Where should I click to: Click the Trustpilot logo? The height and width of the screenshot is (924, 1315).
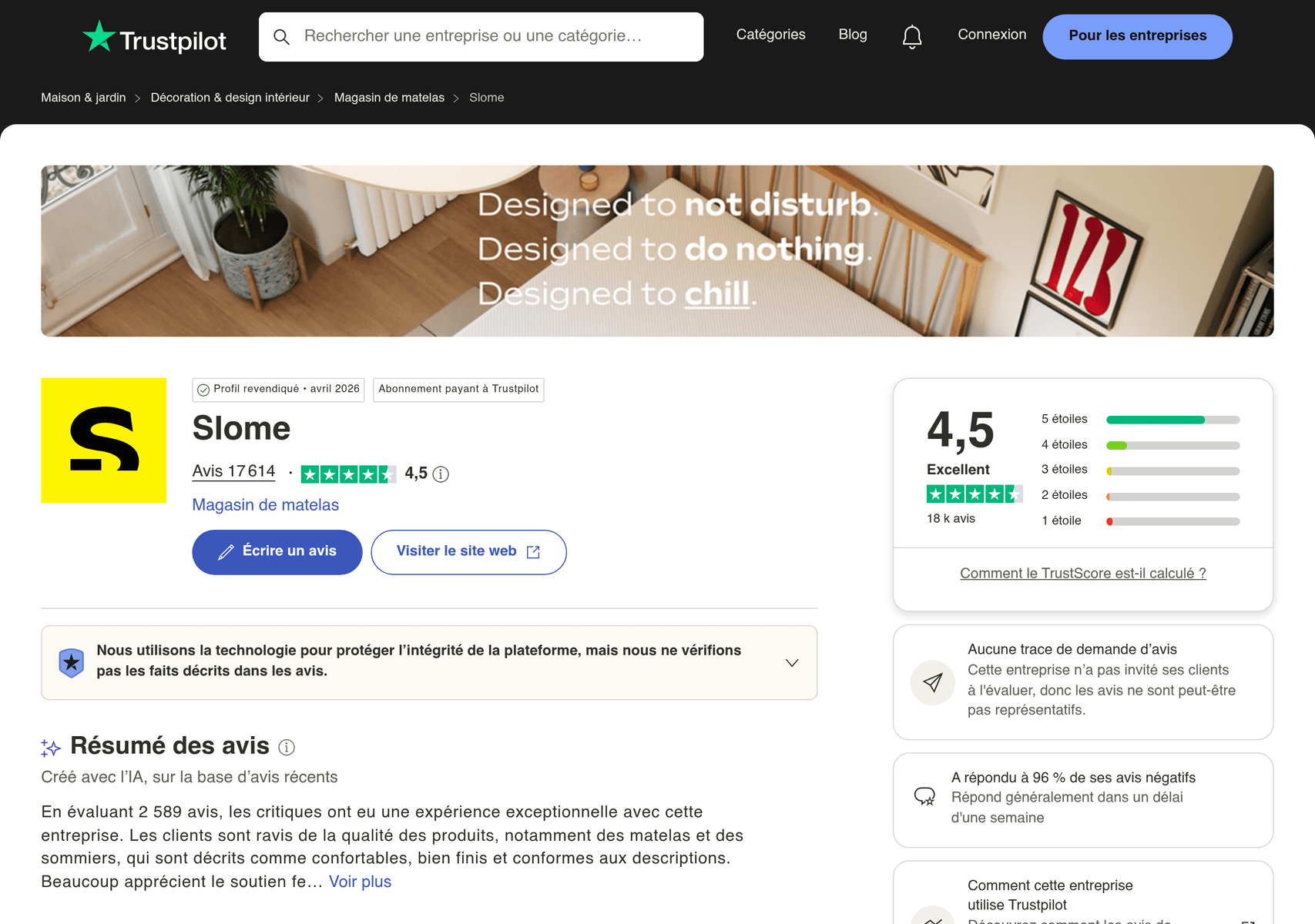tap(154, 37)
